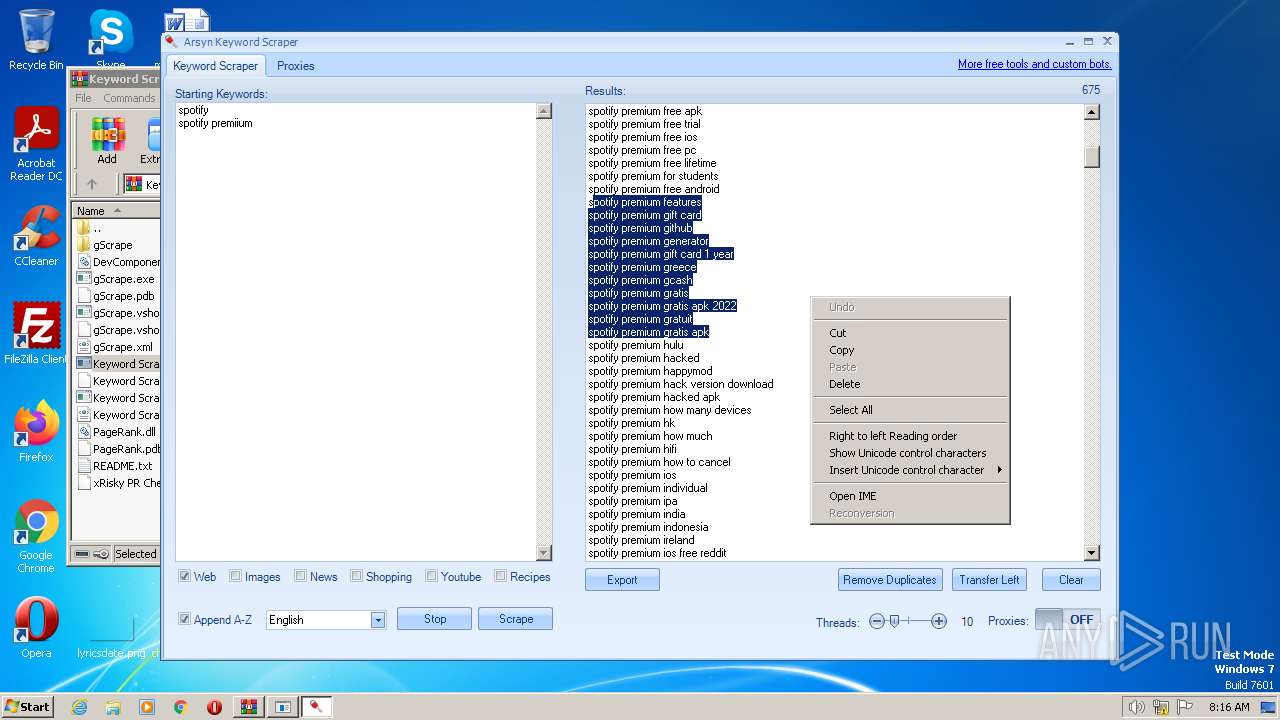1280x720 pixels.
Task: Click the Stop button
Action: (435, 619)
